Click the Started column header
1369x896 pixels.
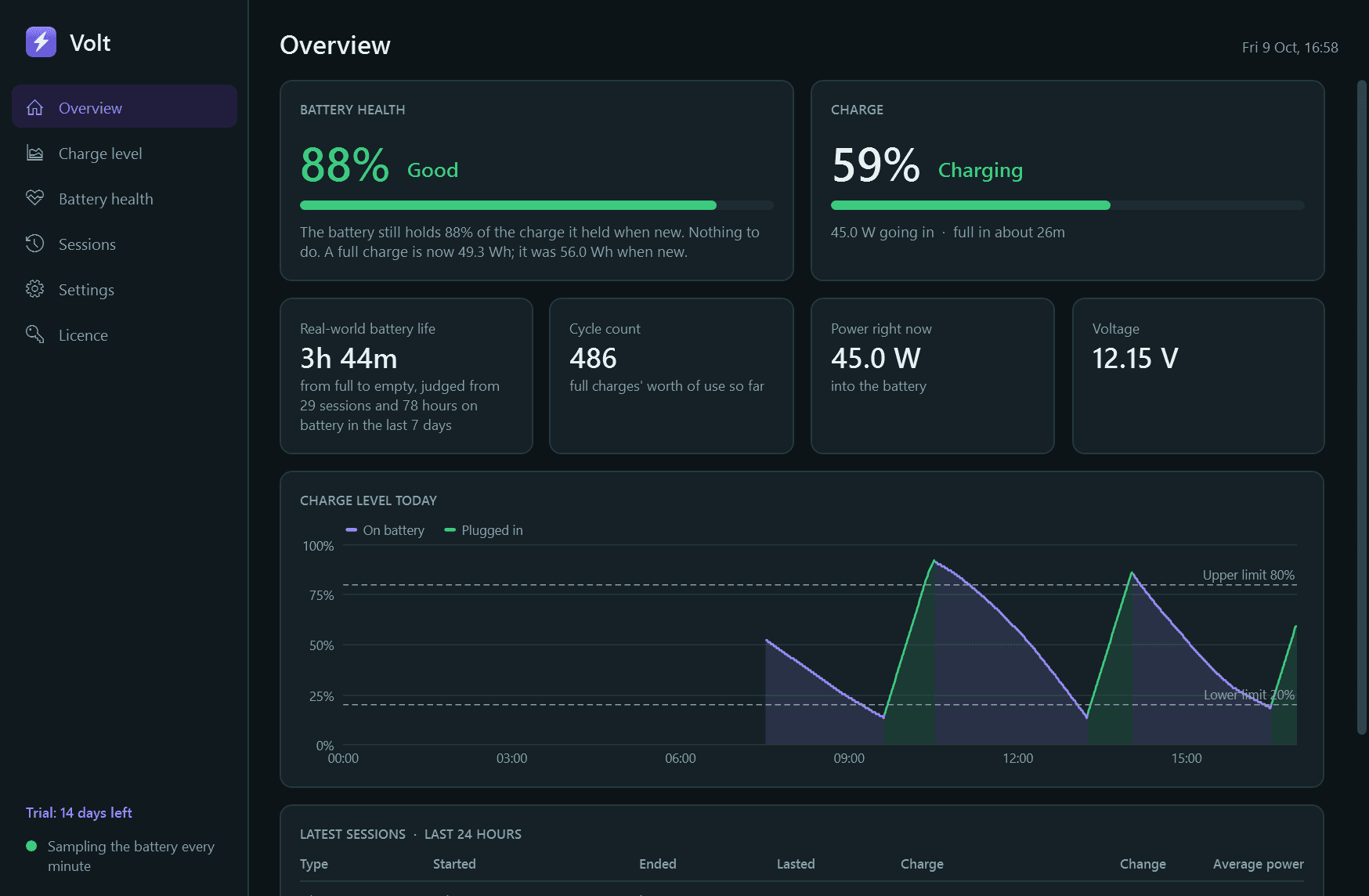(x=454, y=864)
